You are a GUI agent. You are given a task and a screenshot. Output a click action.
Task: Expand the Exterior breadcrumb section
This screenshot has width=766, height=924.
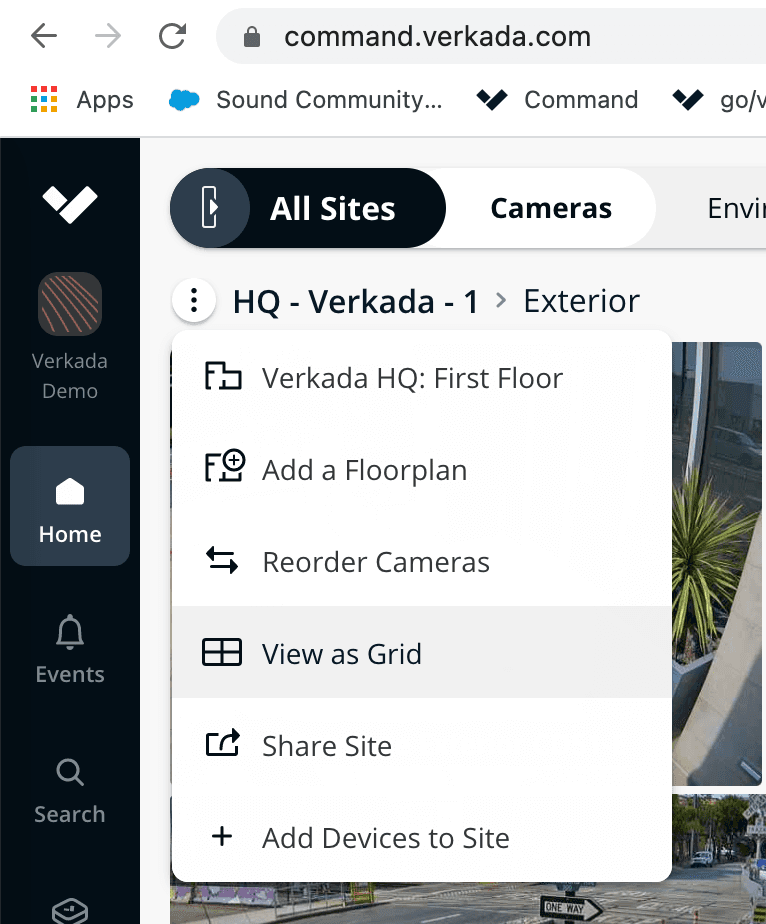(x=581, y=300)
